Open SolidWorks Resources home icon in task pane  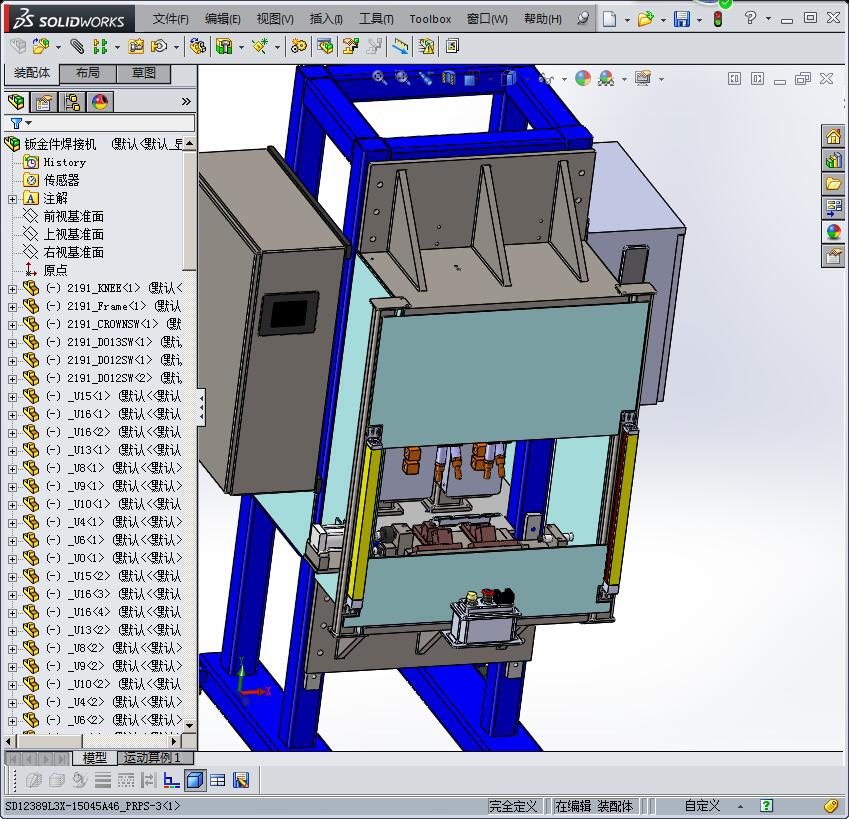[x=833, y=136]
